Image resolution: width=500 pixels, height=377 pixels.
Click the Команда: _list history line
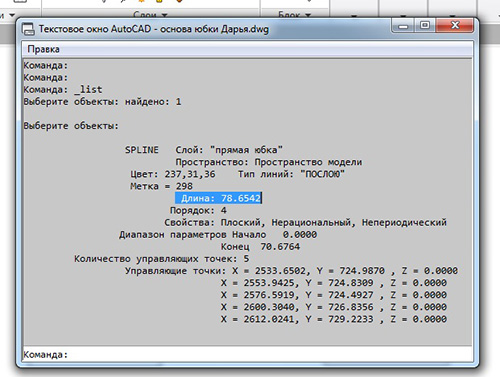(63, 90)
